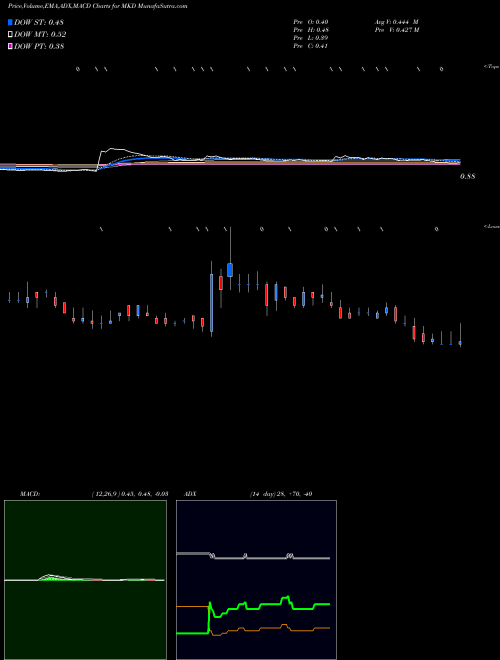Image resolution: width=500 pixels, height=660 pixels.
Task: Click the white EMA spike peak in the upper chart
Action: 111,149
